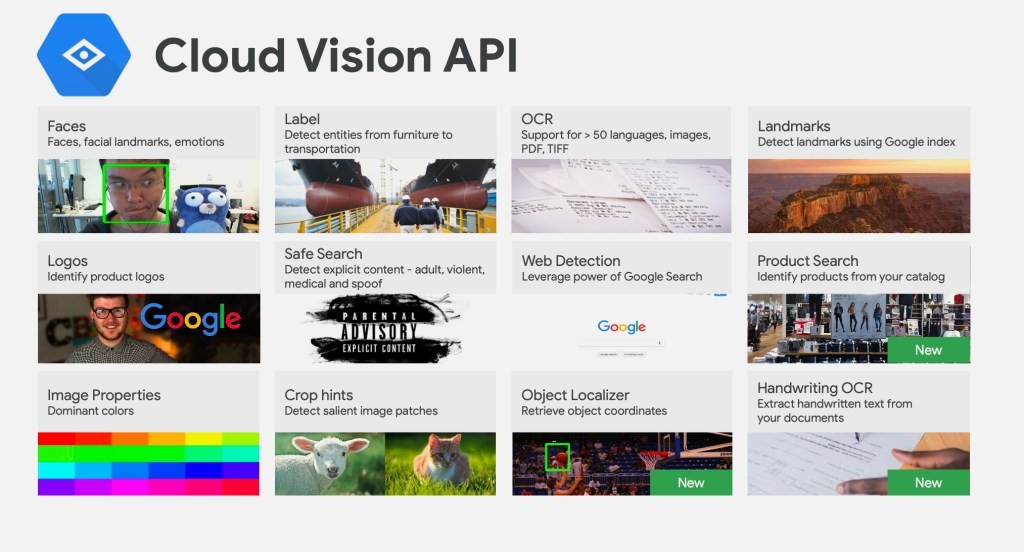Click the New badge on Product Search
Viewport: 1024px width, 552px height.
(x=928, y=350)
